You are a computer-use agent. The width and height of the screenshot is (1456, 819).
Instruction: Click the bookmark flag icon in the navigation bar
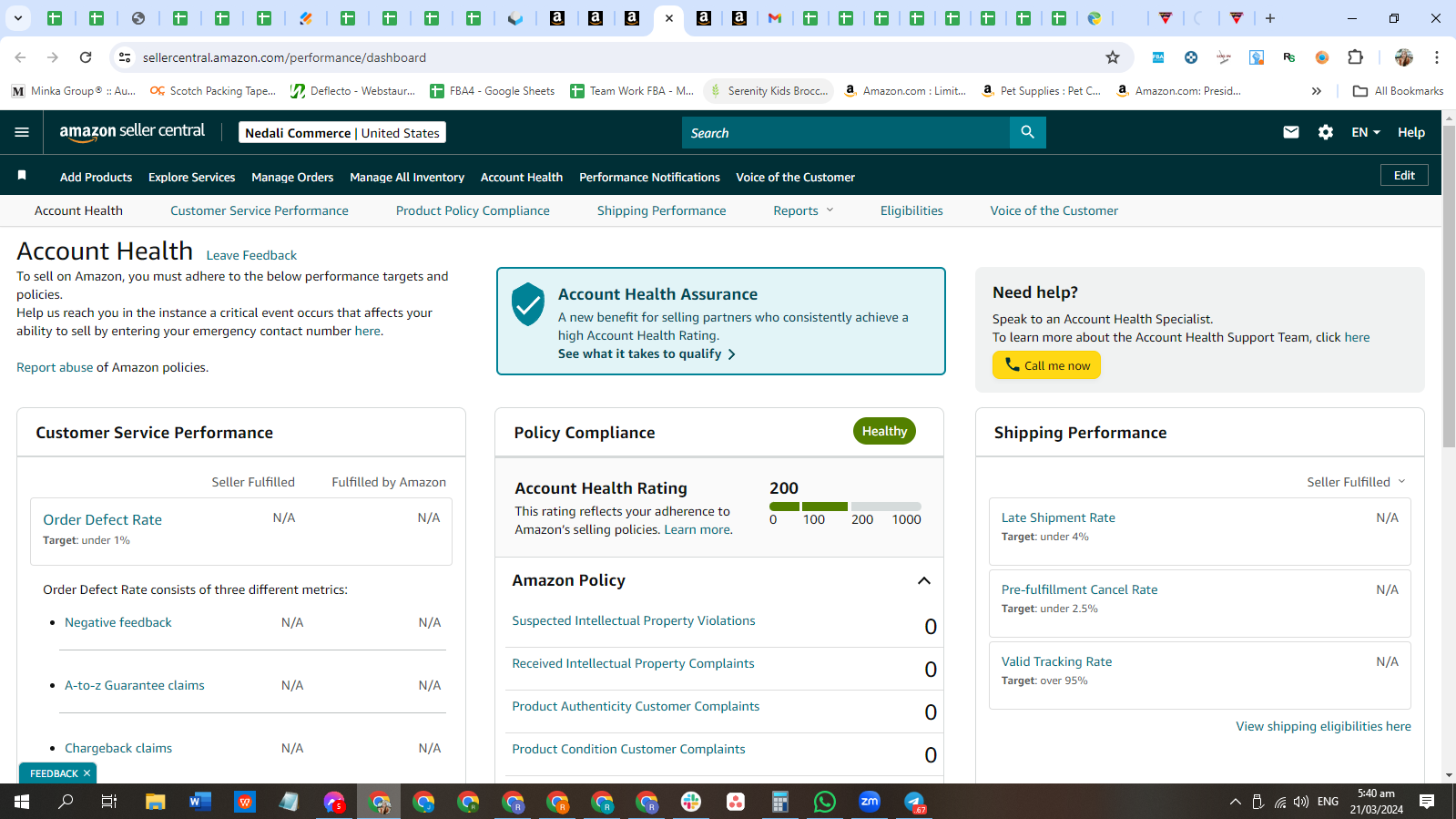[22, 175]
